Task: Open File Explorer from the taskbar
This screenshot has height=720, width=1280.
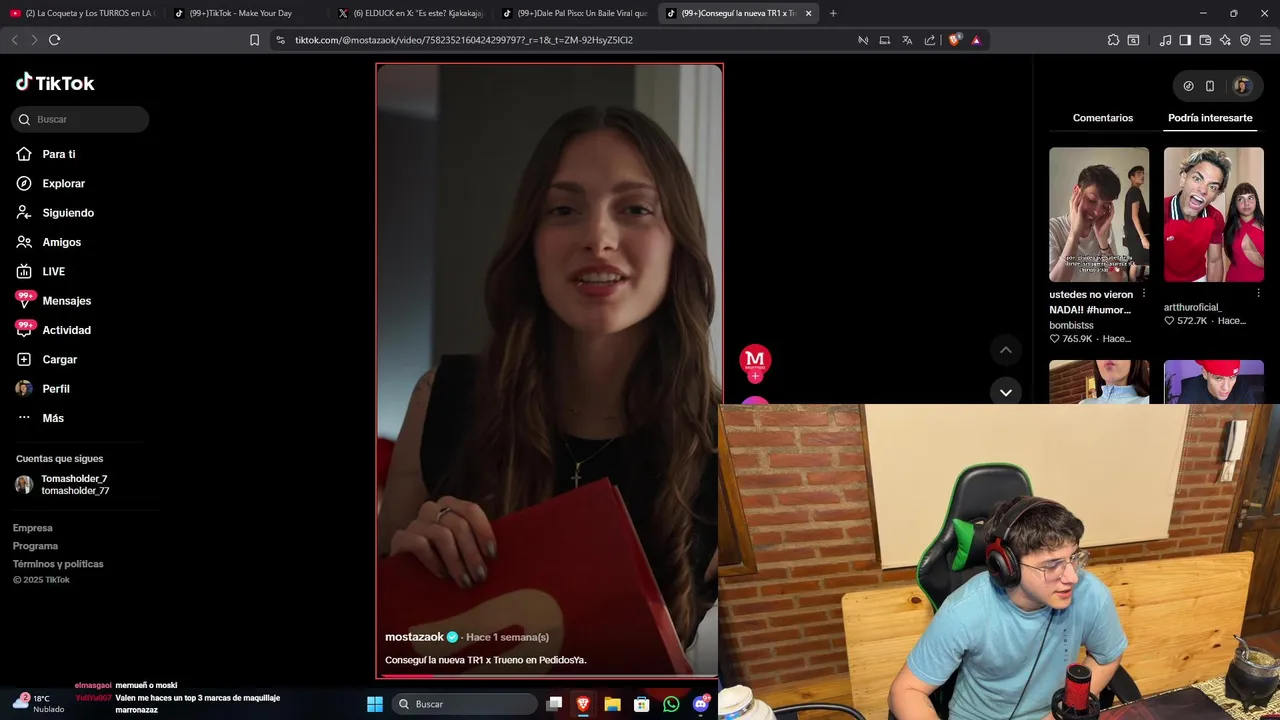Action: coord(612,704)
